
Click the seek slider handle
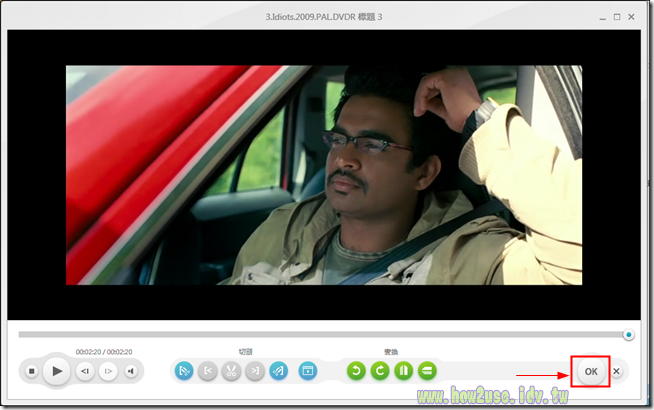coord(629,335)
